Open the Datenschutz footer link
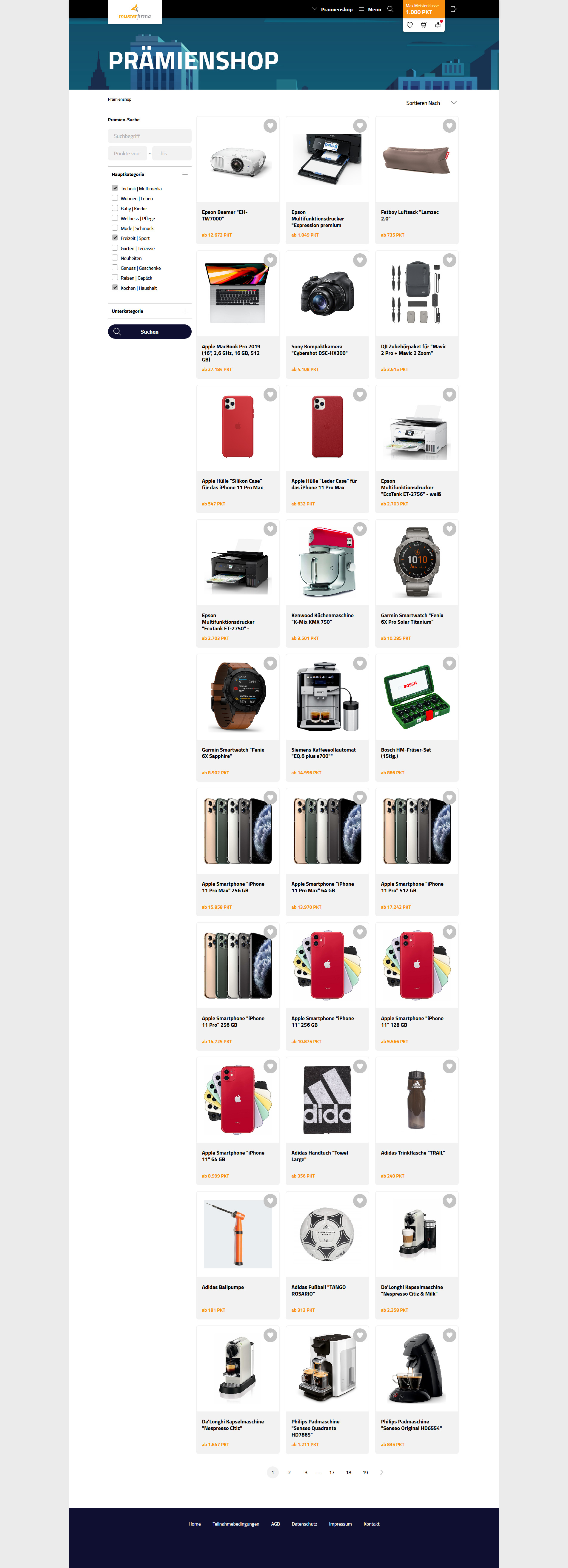Image resolution: width=568 pixels, height=1568 pixels. pos(304,1523)
